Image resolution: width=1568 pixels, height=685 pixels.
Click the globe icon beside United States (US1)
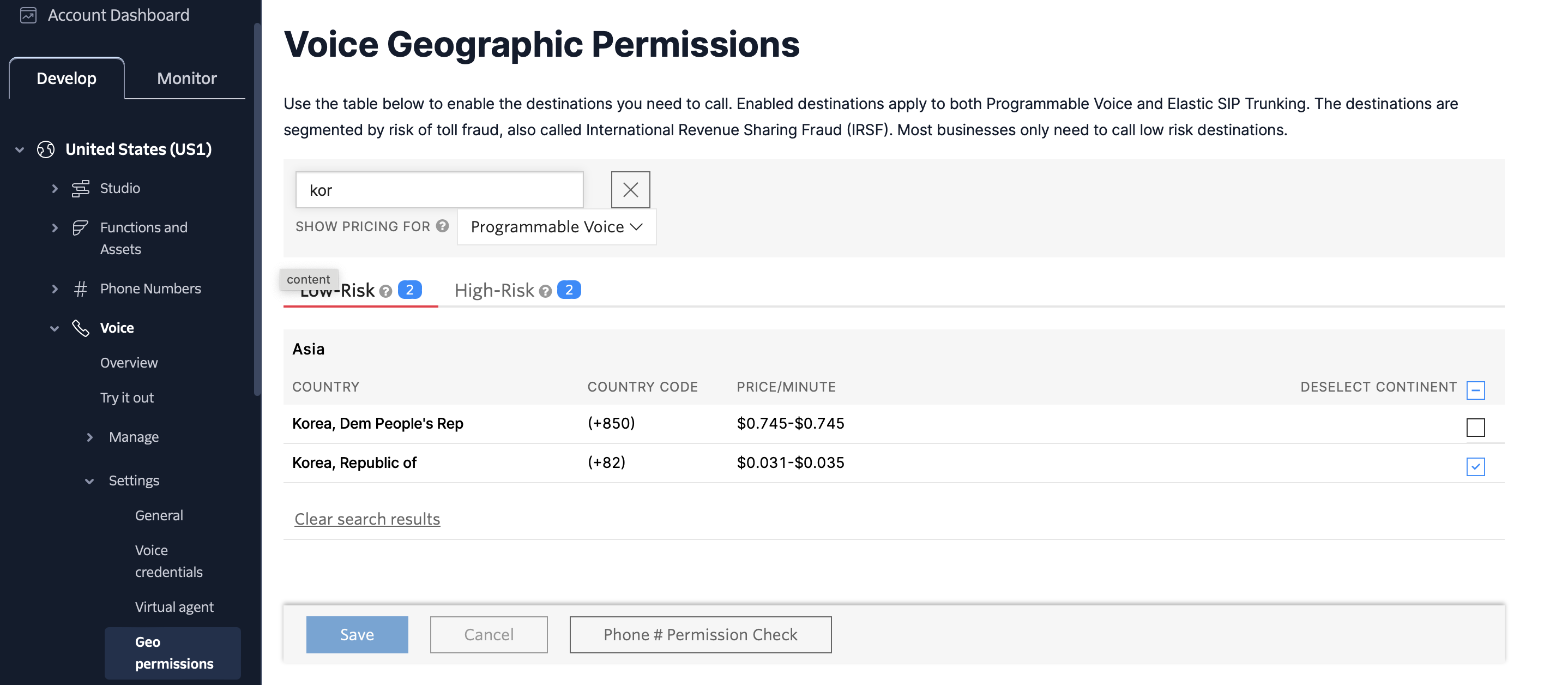pyautogui.click(x=46, y=149)
